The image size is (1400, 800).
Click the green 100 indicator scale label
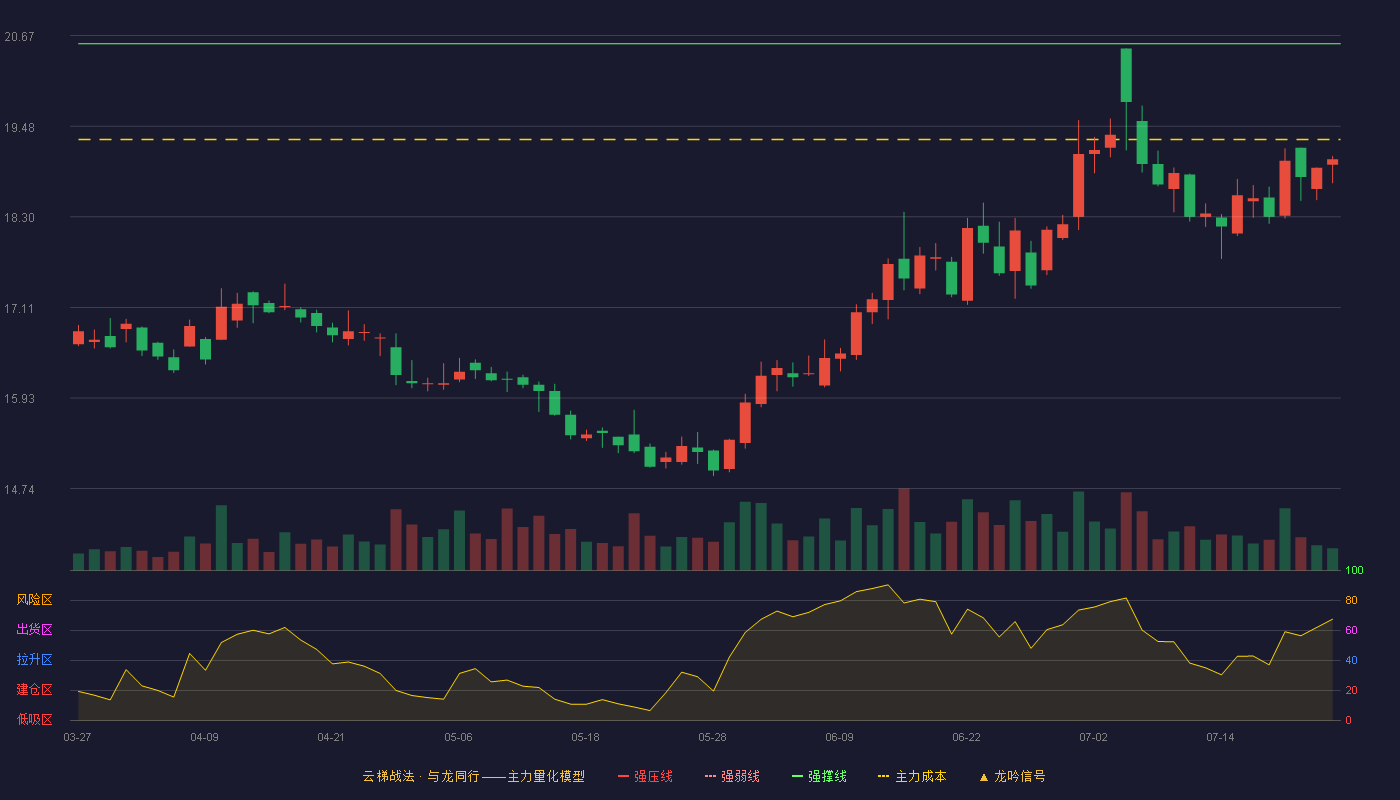[x=1354, y=571]
